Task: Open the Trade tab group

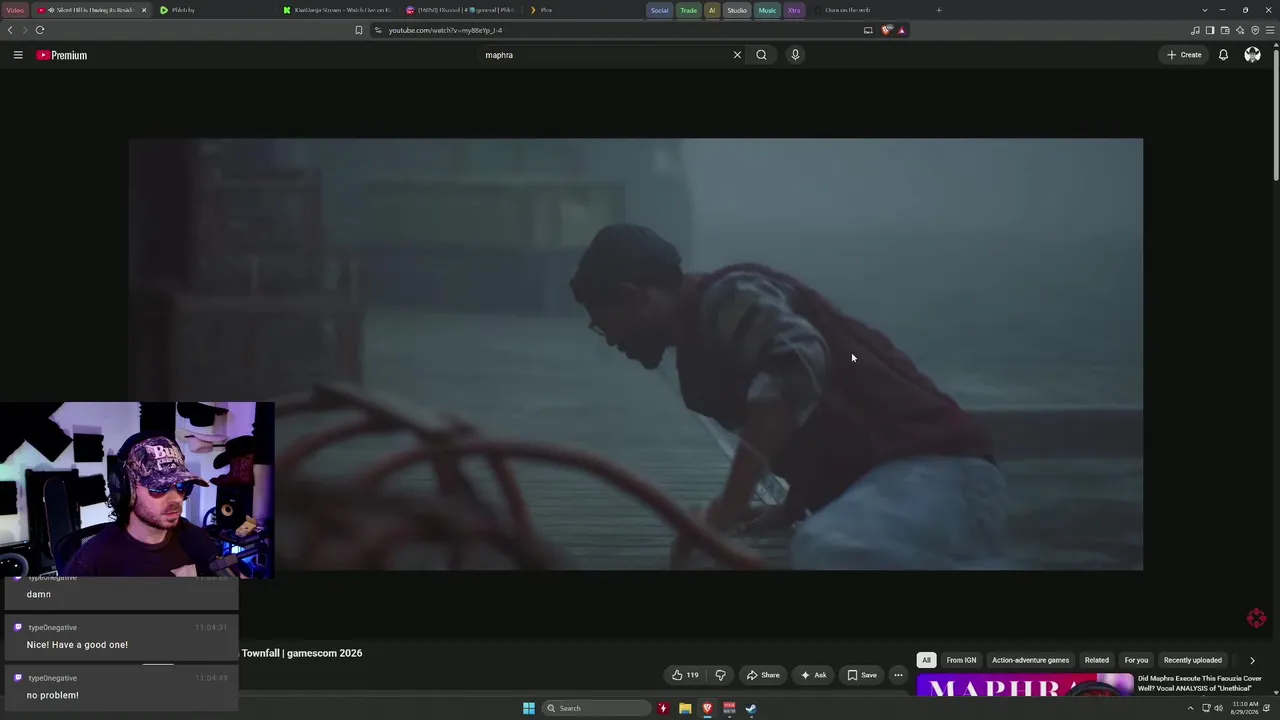Action: [688, 10]
